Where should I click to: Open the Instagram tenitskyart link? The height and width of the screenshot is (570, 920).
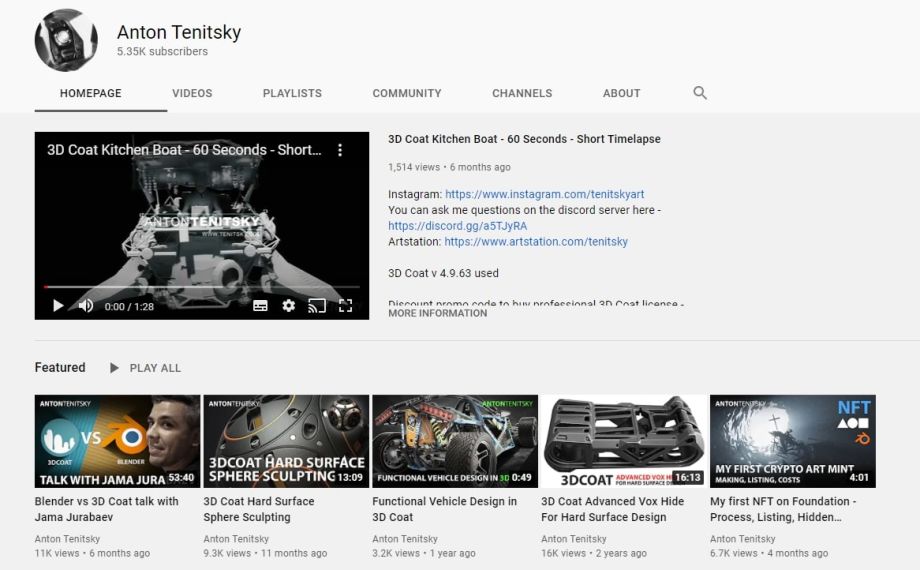pyautogui.click(x=544, y=194)
